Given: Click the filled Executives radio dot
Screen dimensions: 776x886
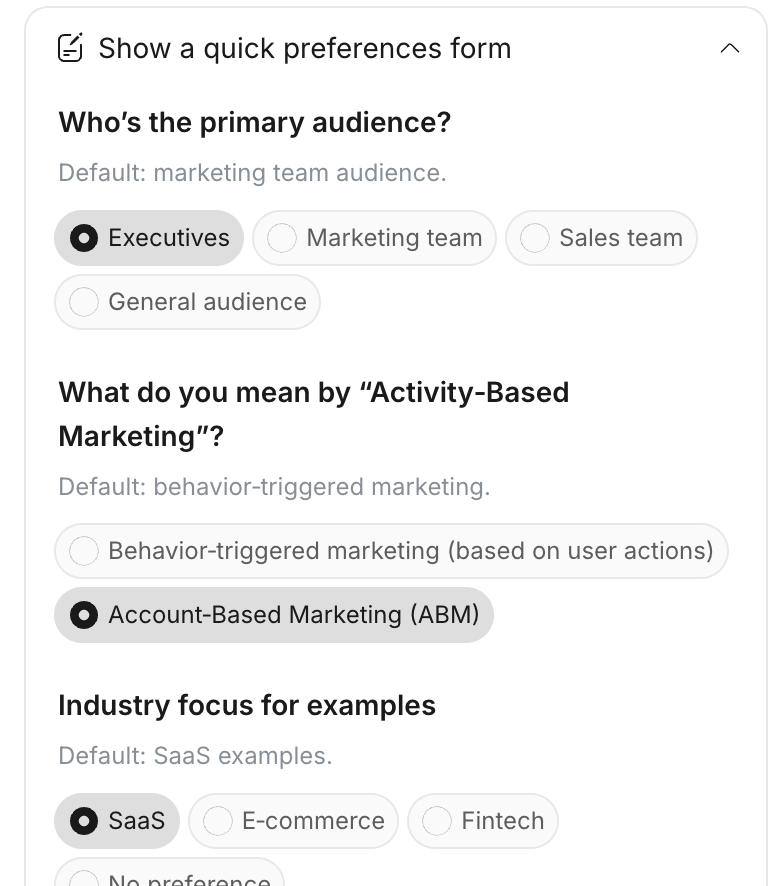Looking at the screenshot, I should [84, 238].
